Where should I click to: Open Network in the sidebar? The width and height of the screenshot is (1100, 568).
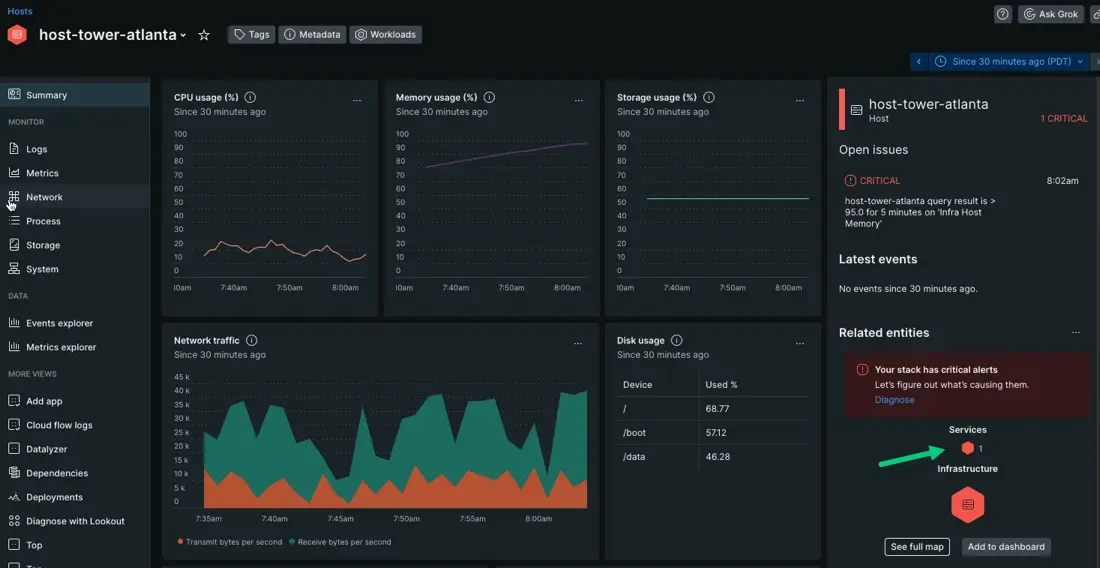click(x=44, y=197)
